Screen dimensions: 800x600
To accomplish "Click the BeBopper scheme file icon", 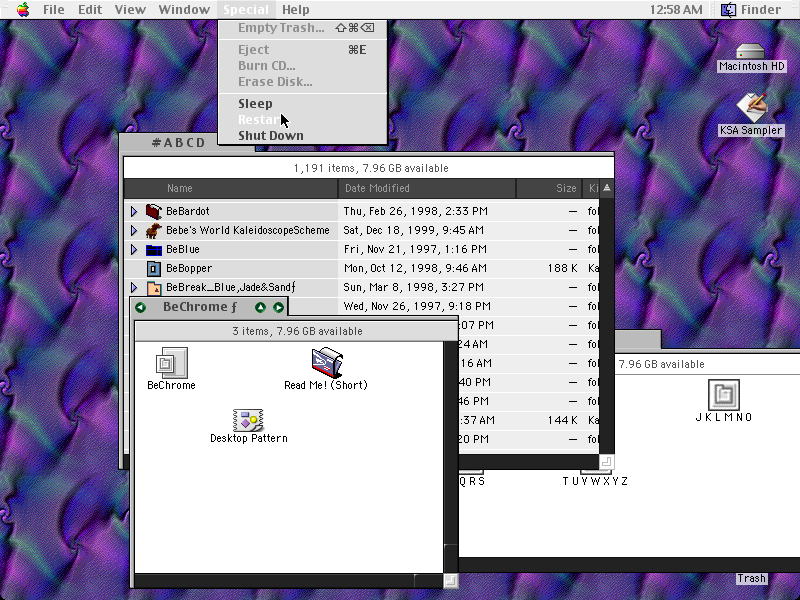I will [154, 268].
